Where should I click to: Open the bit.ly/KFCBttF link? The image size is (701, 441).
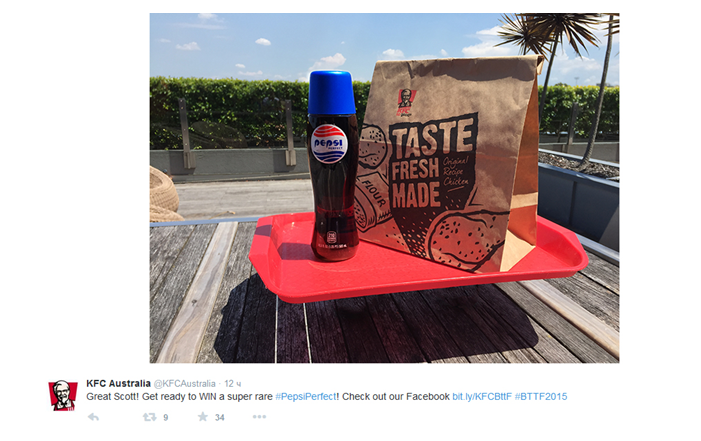(481, 397)
